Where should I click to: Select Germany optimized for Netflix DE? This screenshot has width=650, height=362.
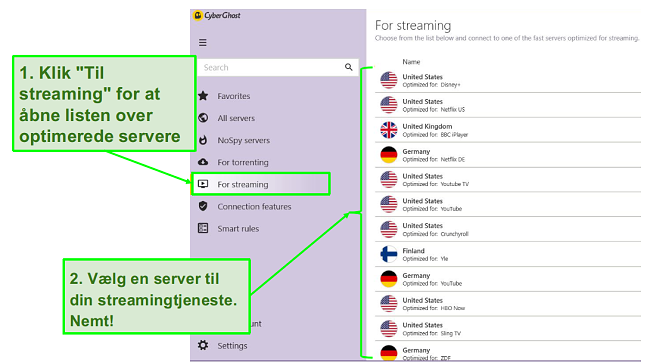[x=508, y=155]
